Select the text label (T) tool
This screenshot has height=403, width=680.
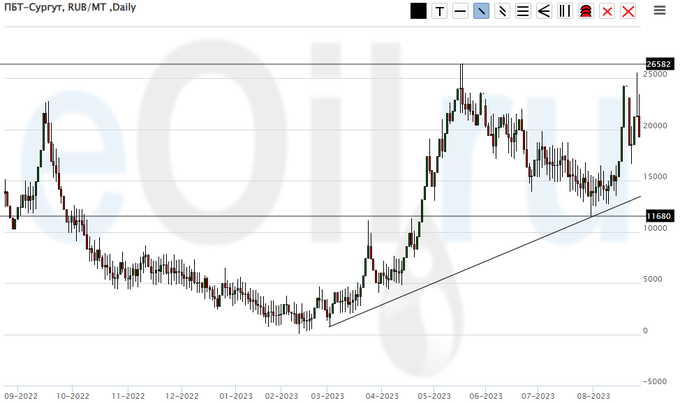[439, 11]
